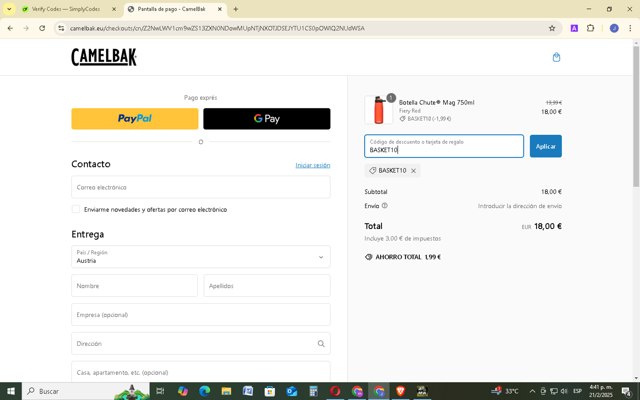The height and width of the screenshot is (400, 640).
Task: Open Outlook from the taskbar
Action: pos(291,391)
